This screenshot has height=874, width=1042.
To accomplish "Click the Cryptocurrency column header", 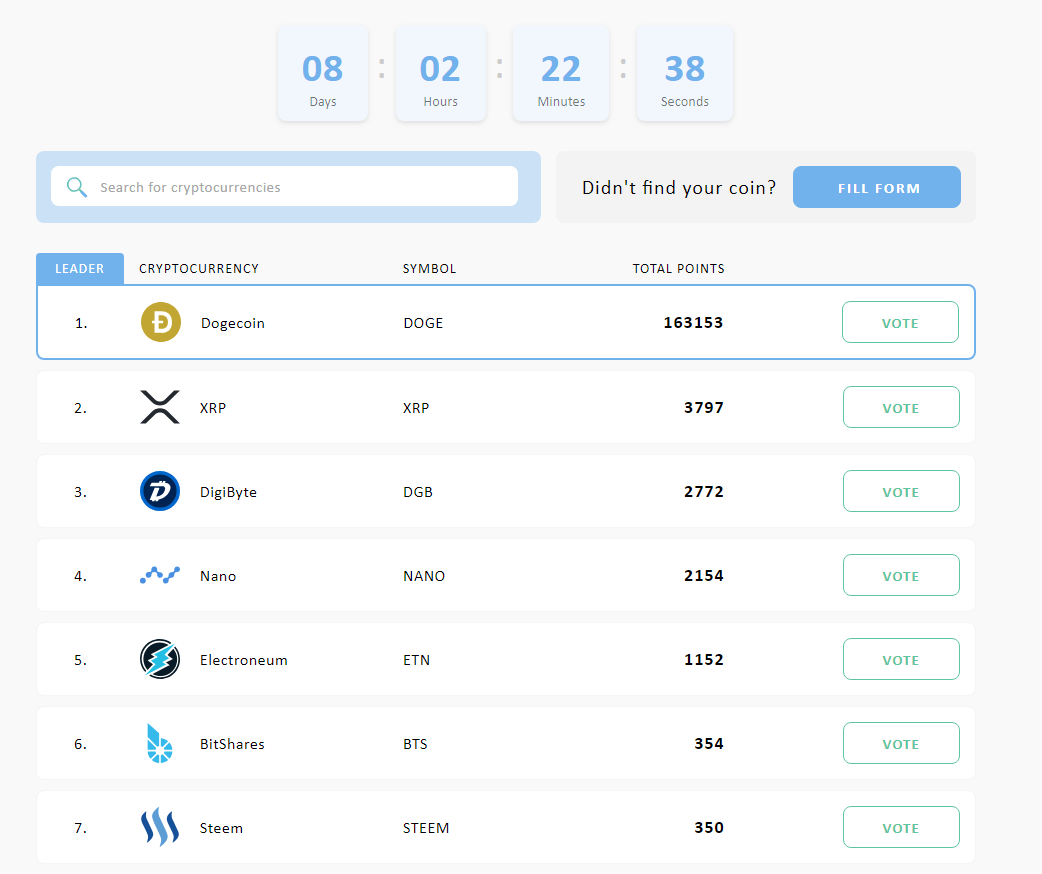I will pyautogui.click(x=199, y=269).
